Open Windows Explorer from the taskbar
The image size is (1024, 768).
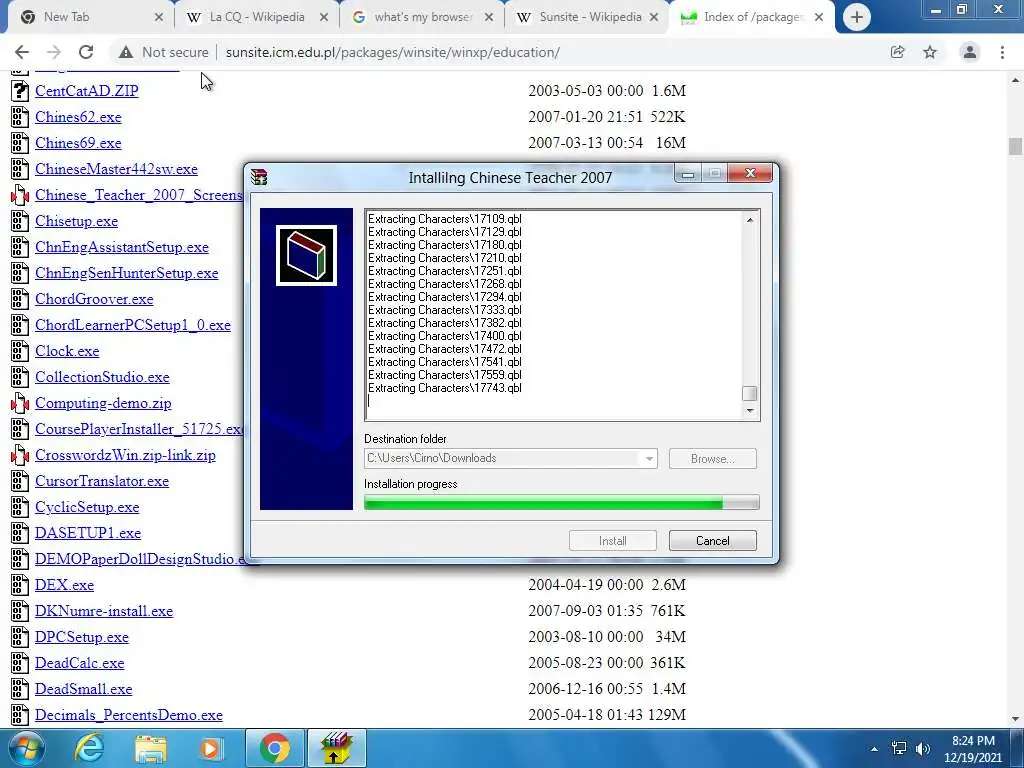pos(151,748)
